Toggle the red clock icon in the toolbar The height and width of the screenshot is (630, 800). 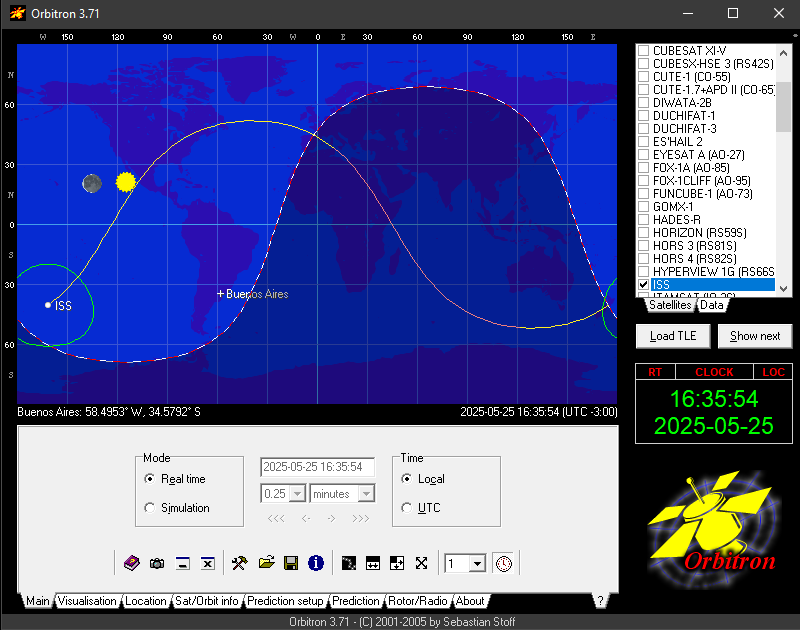pyautogui.click(x=503, y=564)
